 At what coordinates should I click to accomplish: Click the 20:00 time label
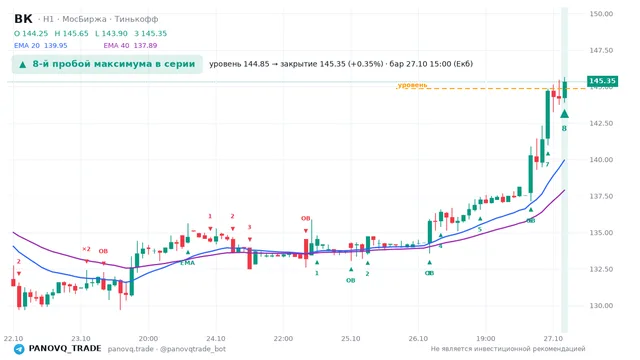pyautogui.click(x=148, y=338)
